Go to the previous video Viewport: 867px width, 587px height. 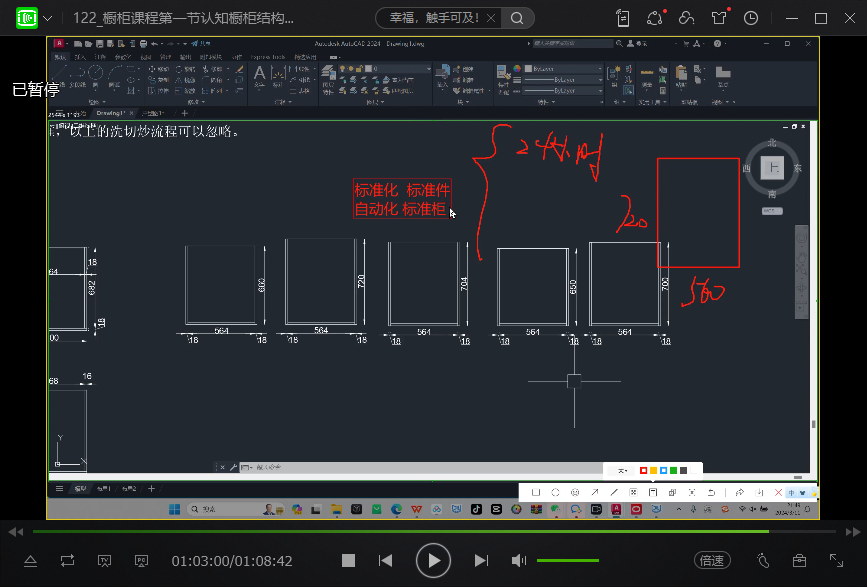(385, 561)
